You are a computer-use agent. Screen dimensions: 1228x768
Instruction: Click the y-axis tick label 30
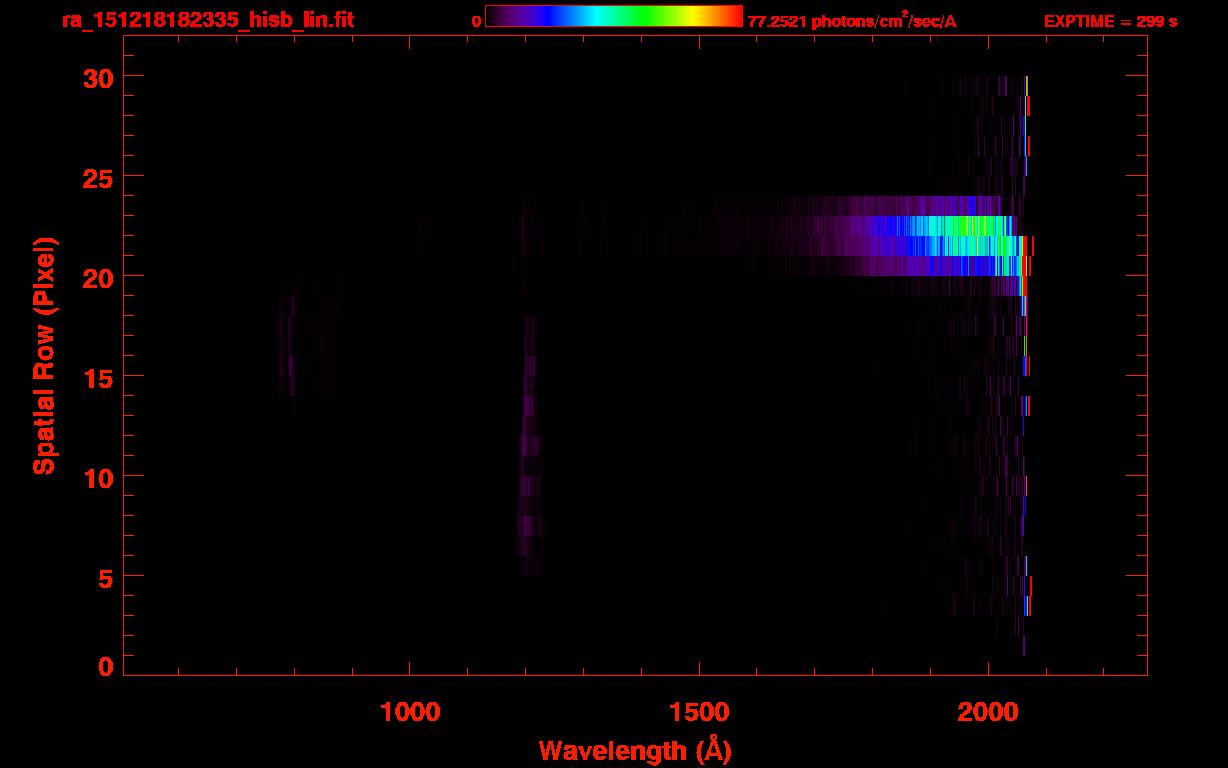click(96, 76)
